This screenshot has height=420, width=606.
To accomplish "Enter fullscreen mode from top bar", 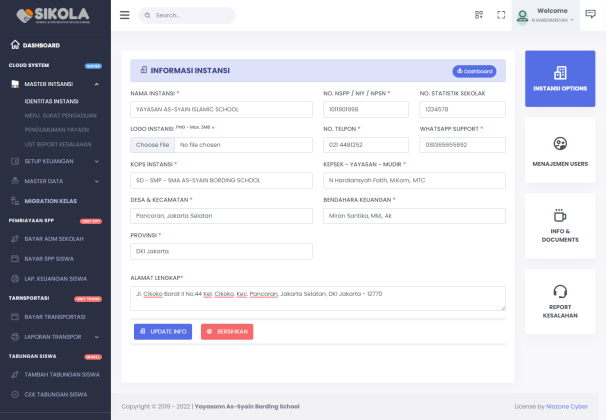I will (500, 15).
